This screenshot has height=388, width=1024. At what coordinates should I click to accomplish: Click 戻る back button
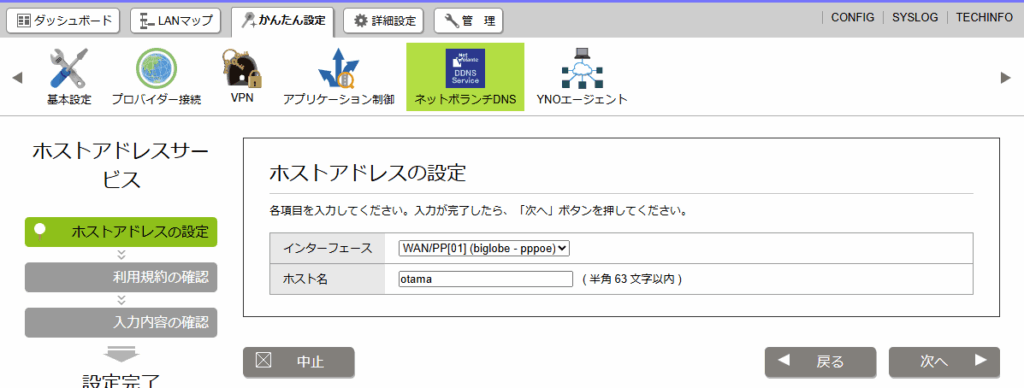tap(820, 362)
